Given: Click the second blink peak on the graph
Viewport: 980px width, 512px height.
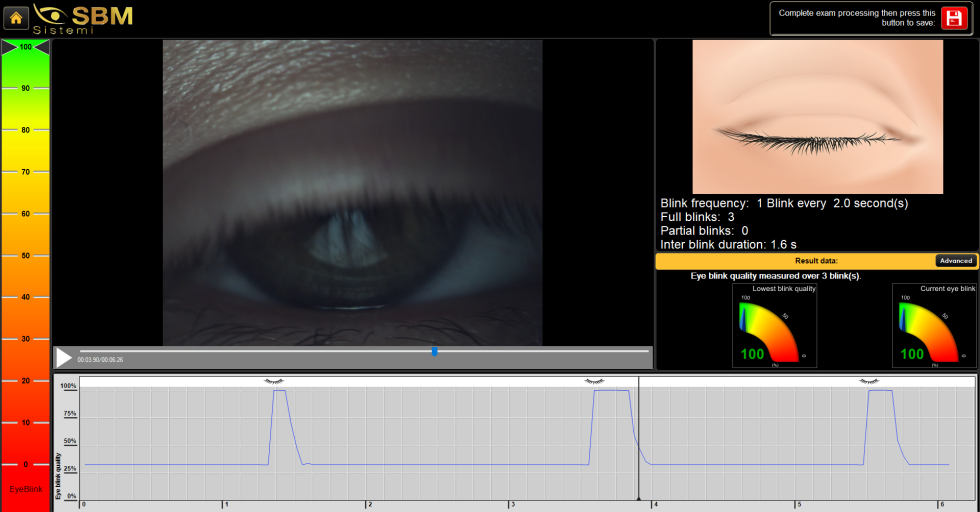Looking at the screenshot, I should coord(611,391).
